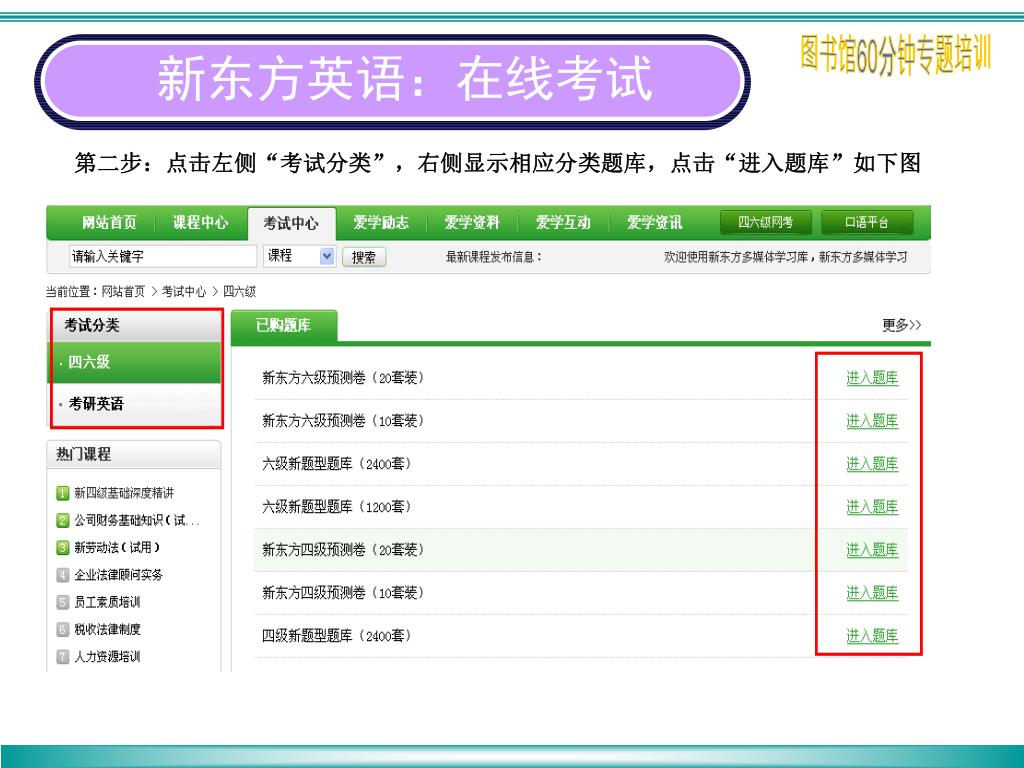This screenshot has width=1024, height=768.
Task: Expand the 课程 search type dropdown
Action: [x=300, y=256]
